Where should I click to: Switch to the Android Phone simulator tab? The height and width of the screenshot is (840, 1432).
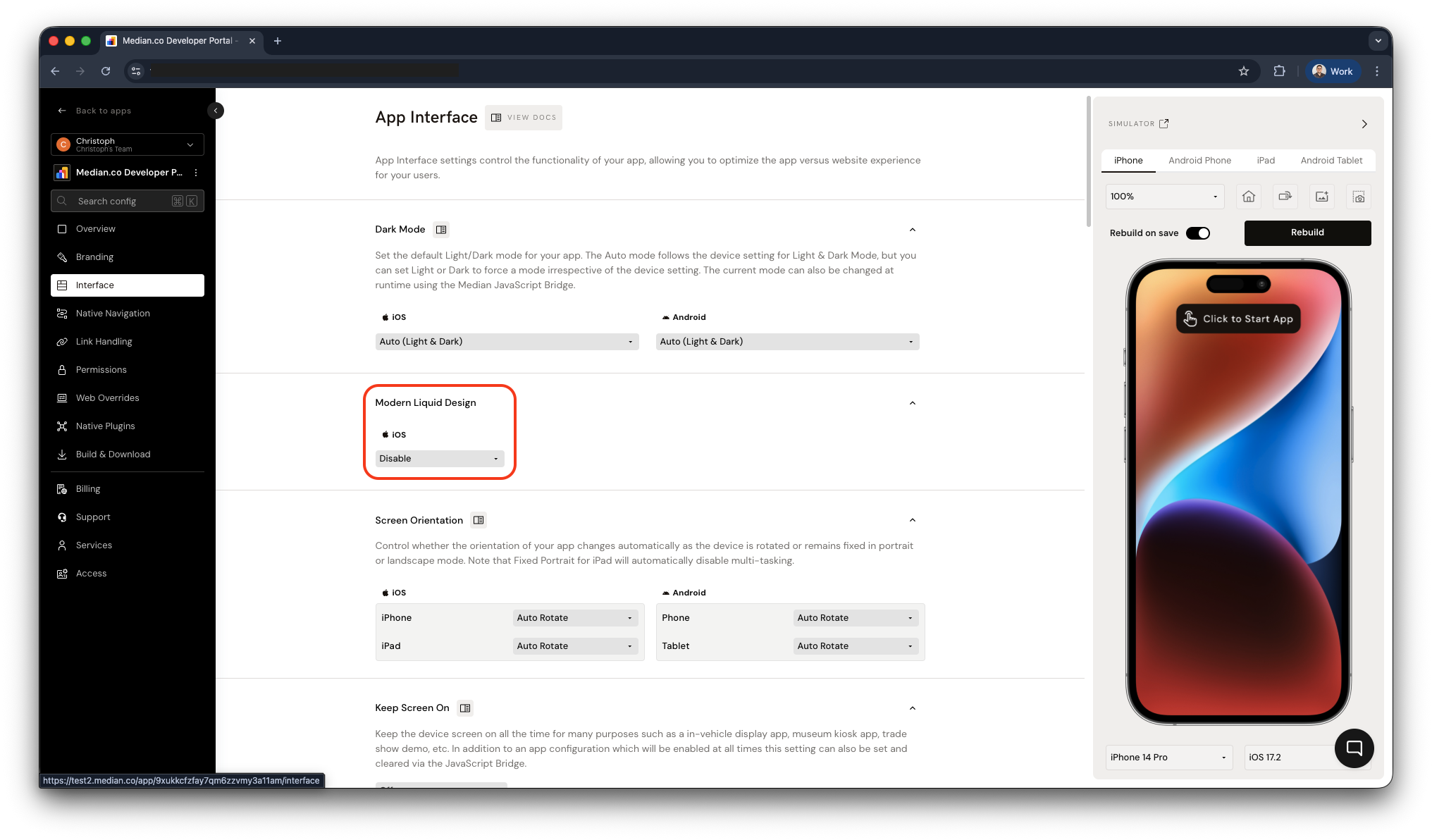click(x=1199, y=161)
